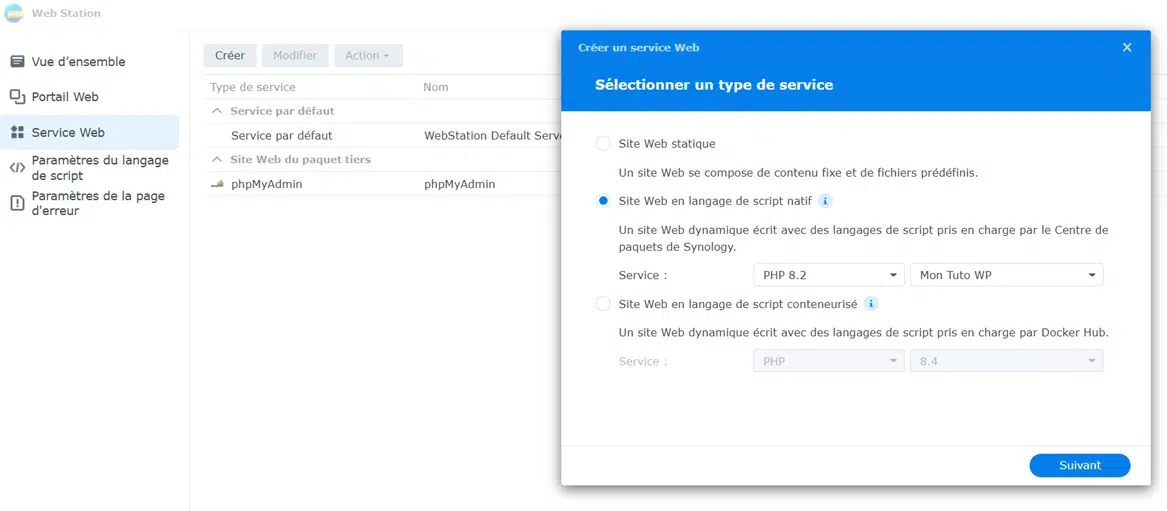This screenshot has width=1167, height=511.
Task: Click the Web Station app logo icon
Action: click(13, 13)
